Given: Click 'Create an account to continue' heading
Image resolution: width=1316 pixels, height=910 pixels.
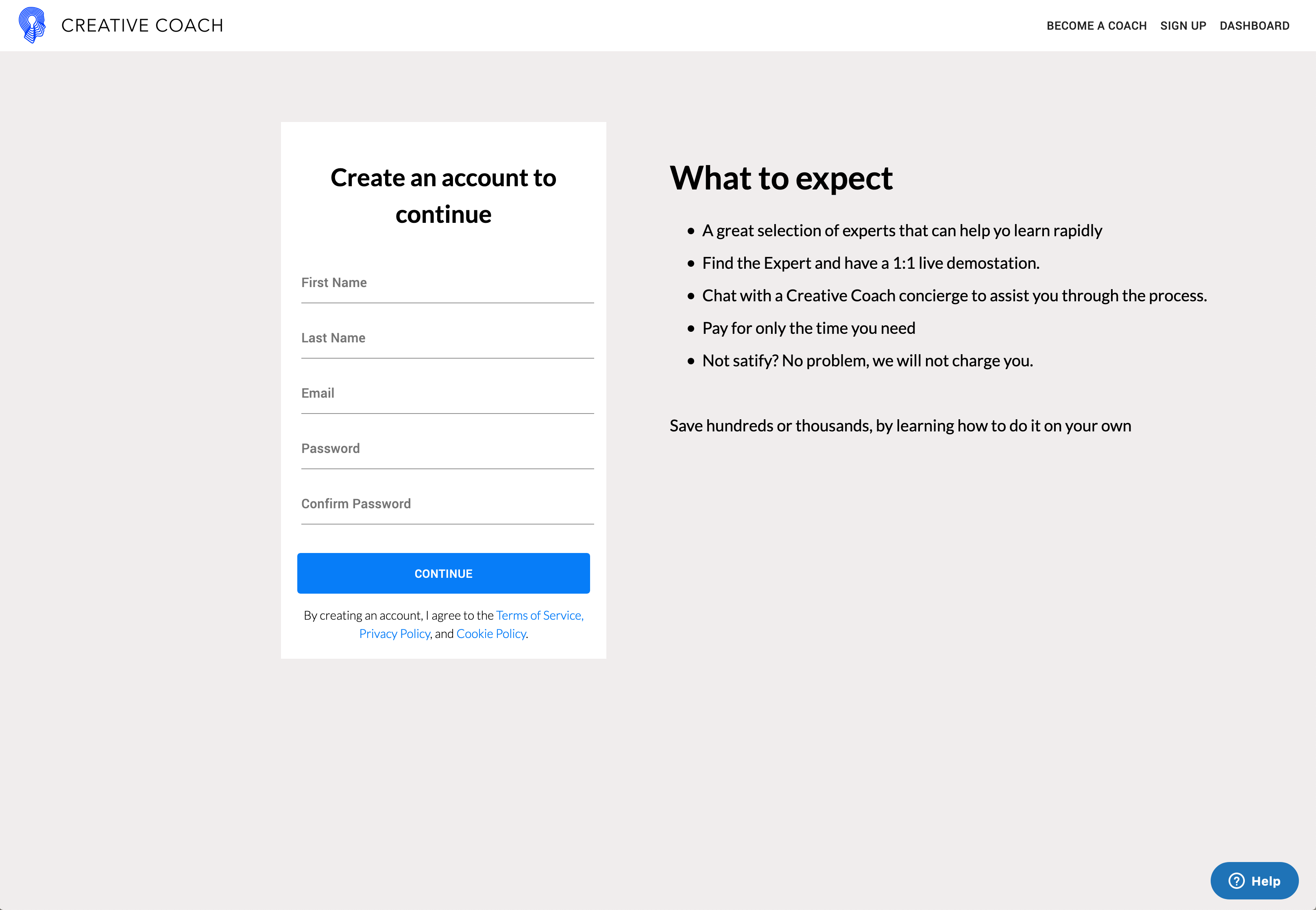Looking at the screenshot, I should tap(443, 196).
